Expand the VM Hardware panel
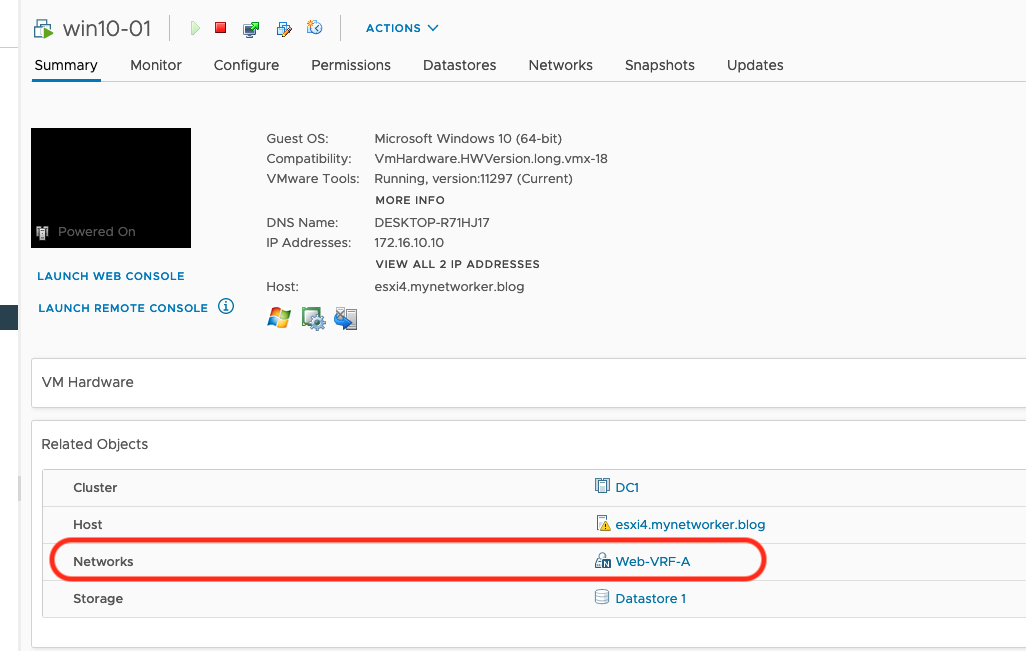This screenshot has width=1026, height=651. [x=88, y=382]
